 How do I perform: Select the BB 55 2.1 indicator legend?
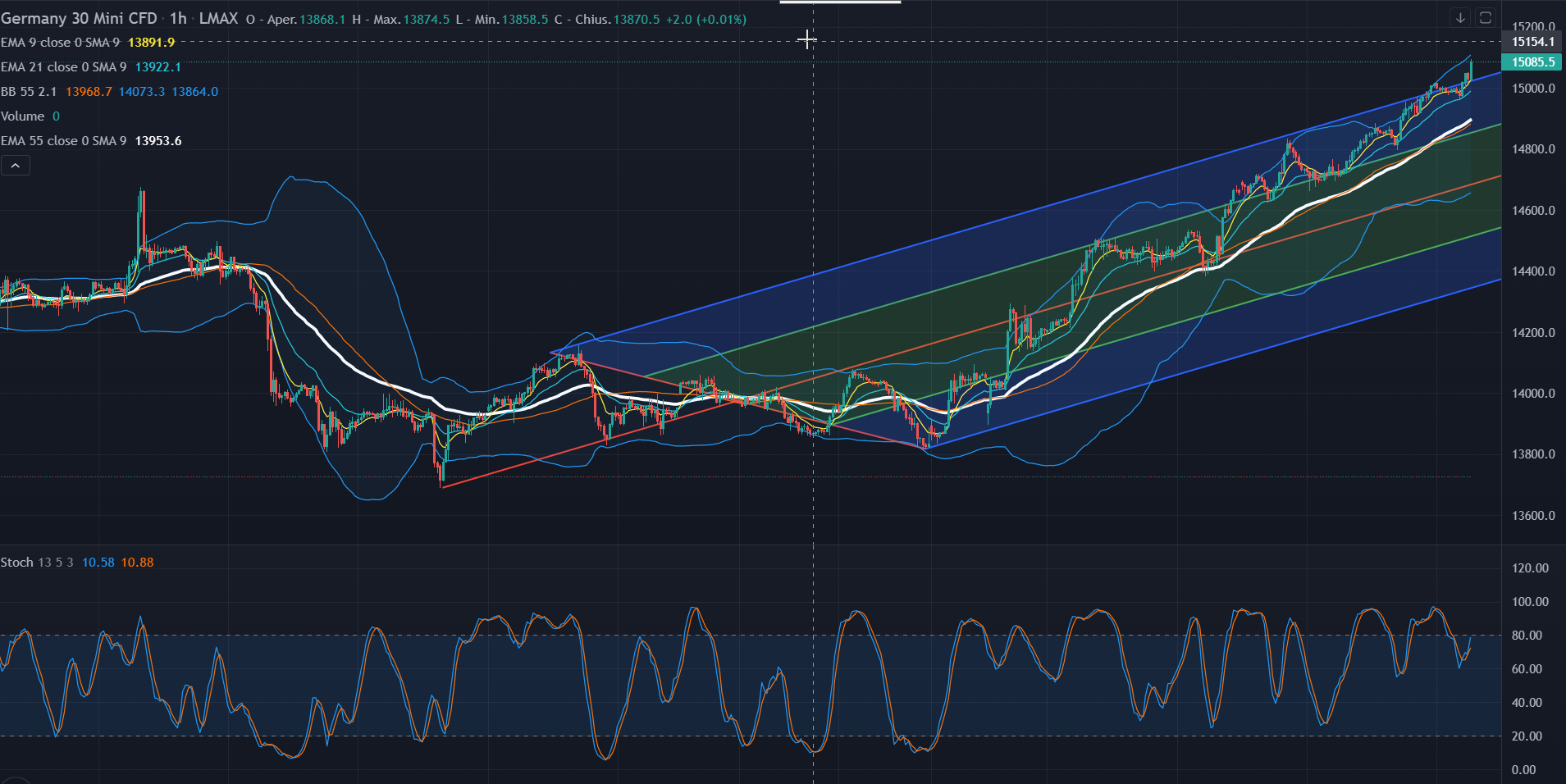[x=29, y=92]
